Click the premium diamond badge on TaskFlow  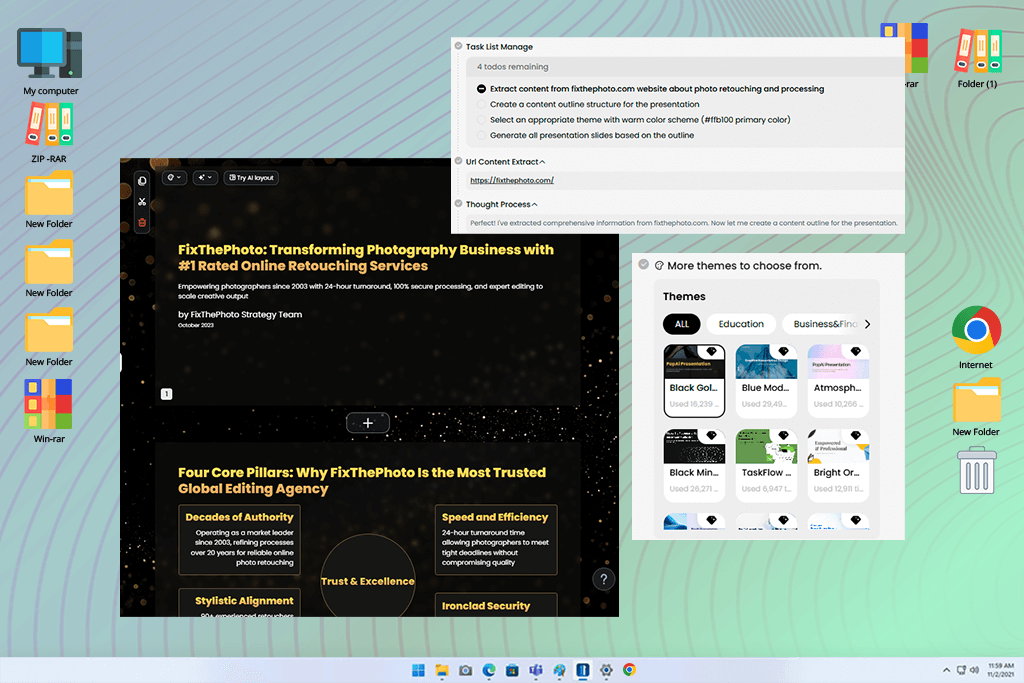(784, 436)
